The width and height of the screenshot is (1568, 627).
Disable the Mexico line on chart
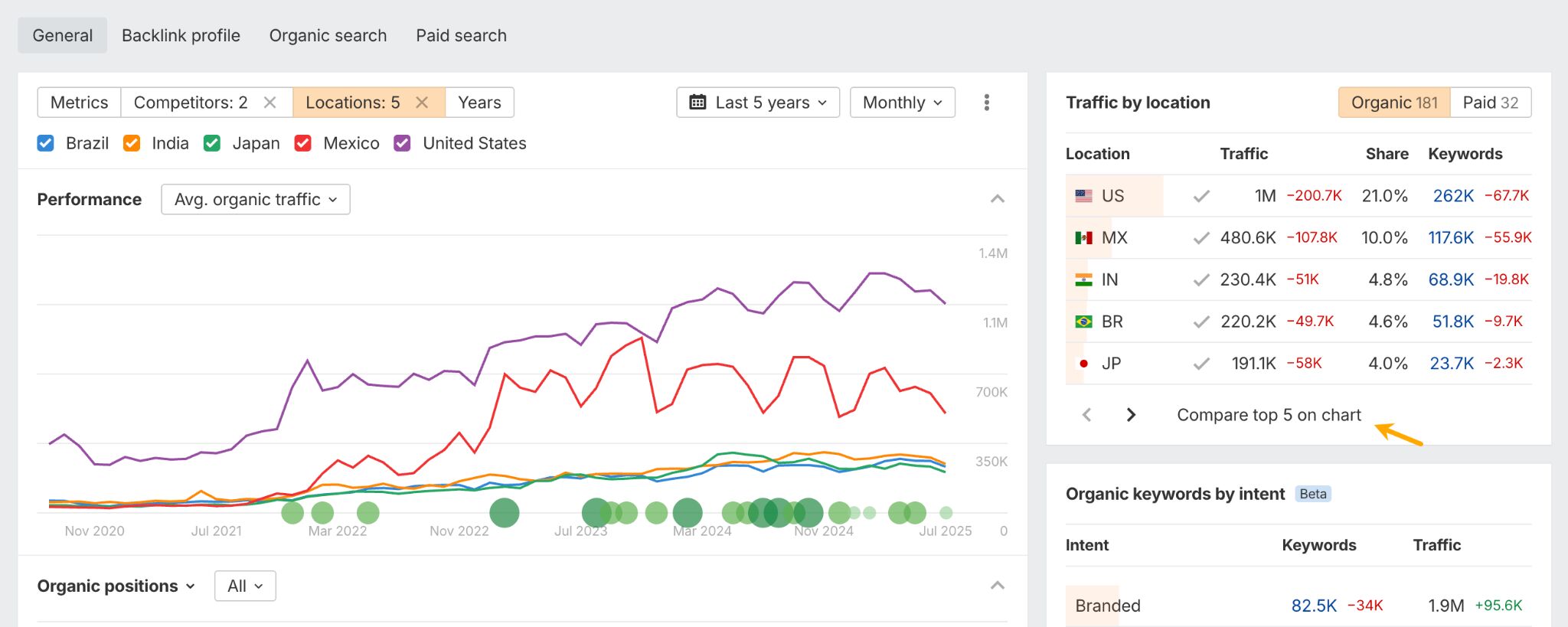[x=303, y=143]
